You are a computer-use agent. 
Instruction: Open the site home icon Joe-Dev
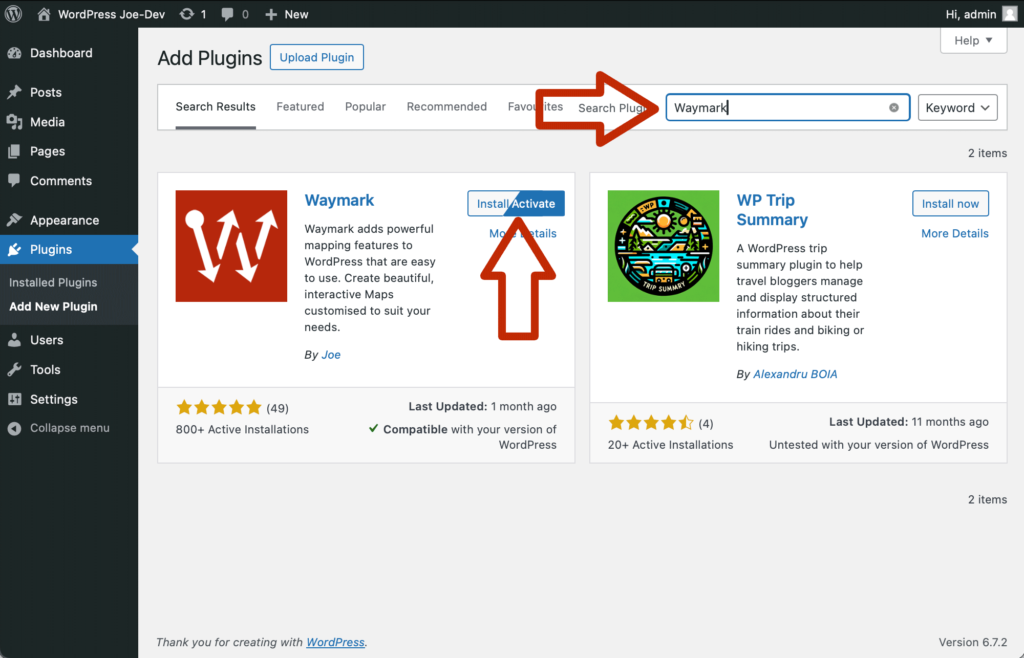(x=44, y=14)
